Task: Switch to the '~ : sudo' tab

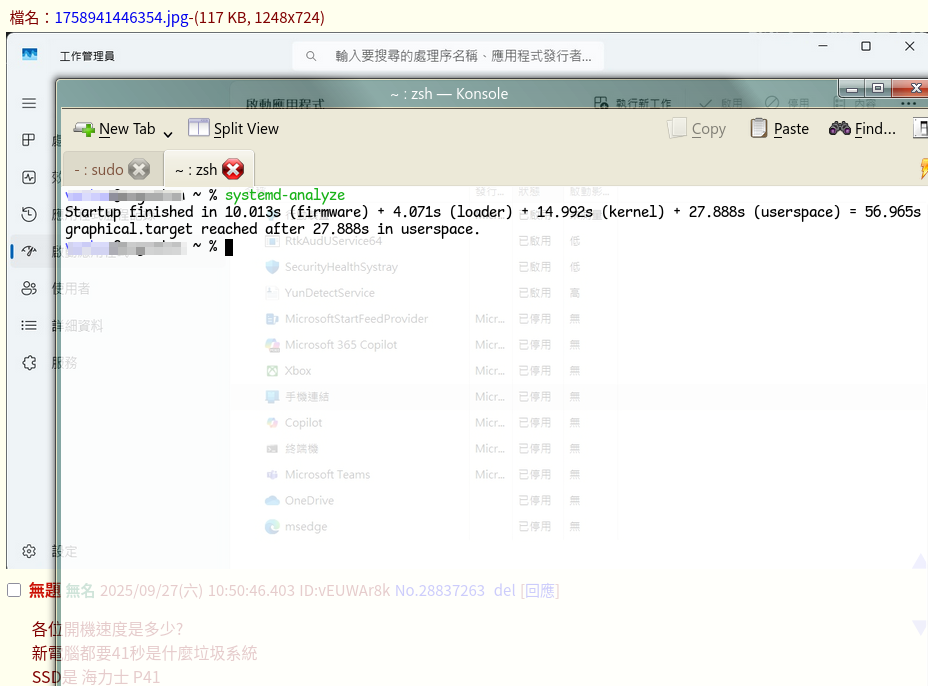Action: click(x=99, y=169)
